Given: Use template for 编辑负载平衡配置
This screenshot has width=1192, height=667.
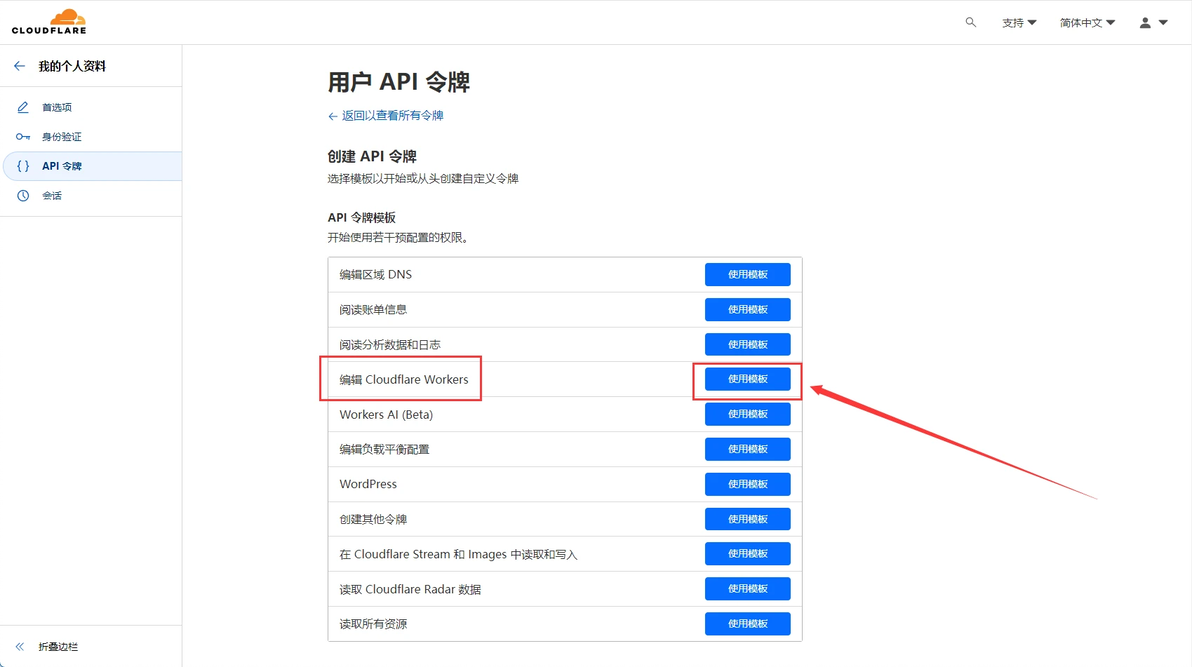Looking at the screenshot, I should (747, 449).
